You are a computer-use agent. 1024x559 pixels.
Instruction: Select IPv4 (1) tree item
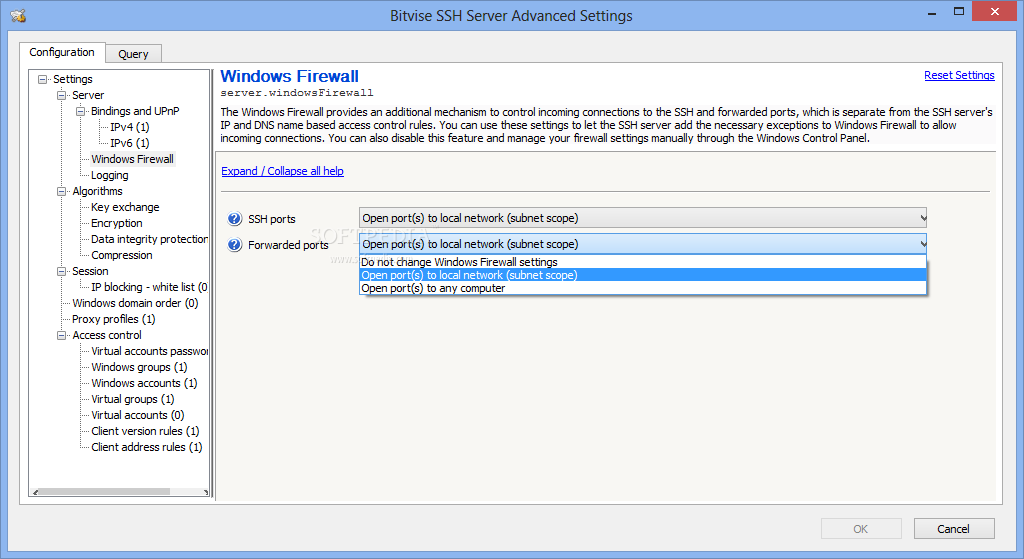pos(129,127)
